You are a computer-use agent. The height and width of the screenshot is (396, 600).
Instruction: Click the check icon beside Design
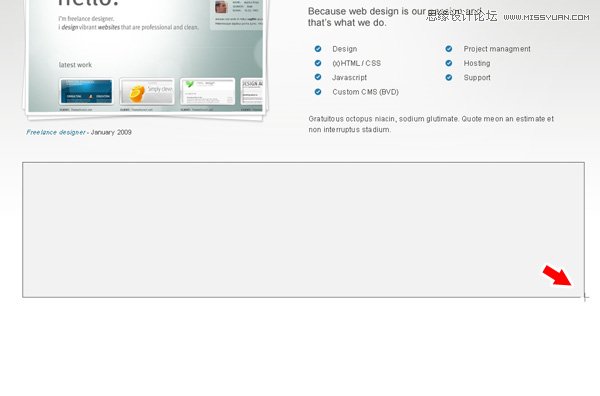pyautogui.click(x=318, y=49)
